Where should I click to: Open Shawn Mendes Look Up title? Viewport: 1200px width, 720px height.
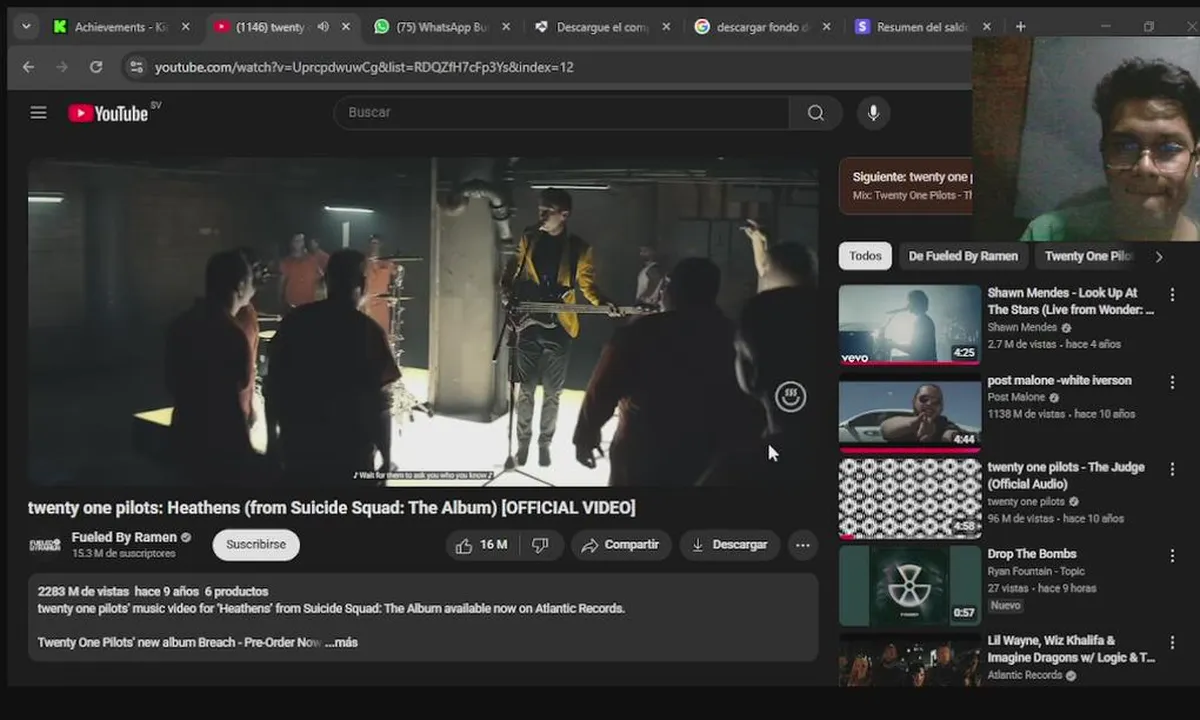pyautogui.click(x=1071, y=302)
